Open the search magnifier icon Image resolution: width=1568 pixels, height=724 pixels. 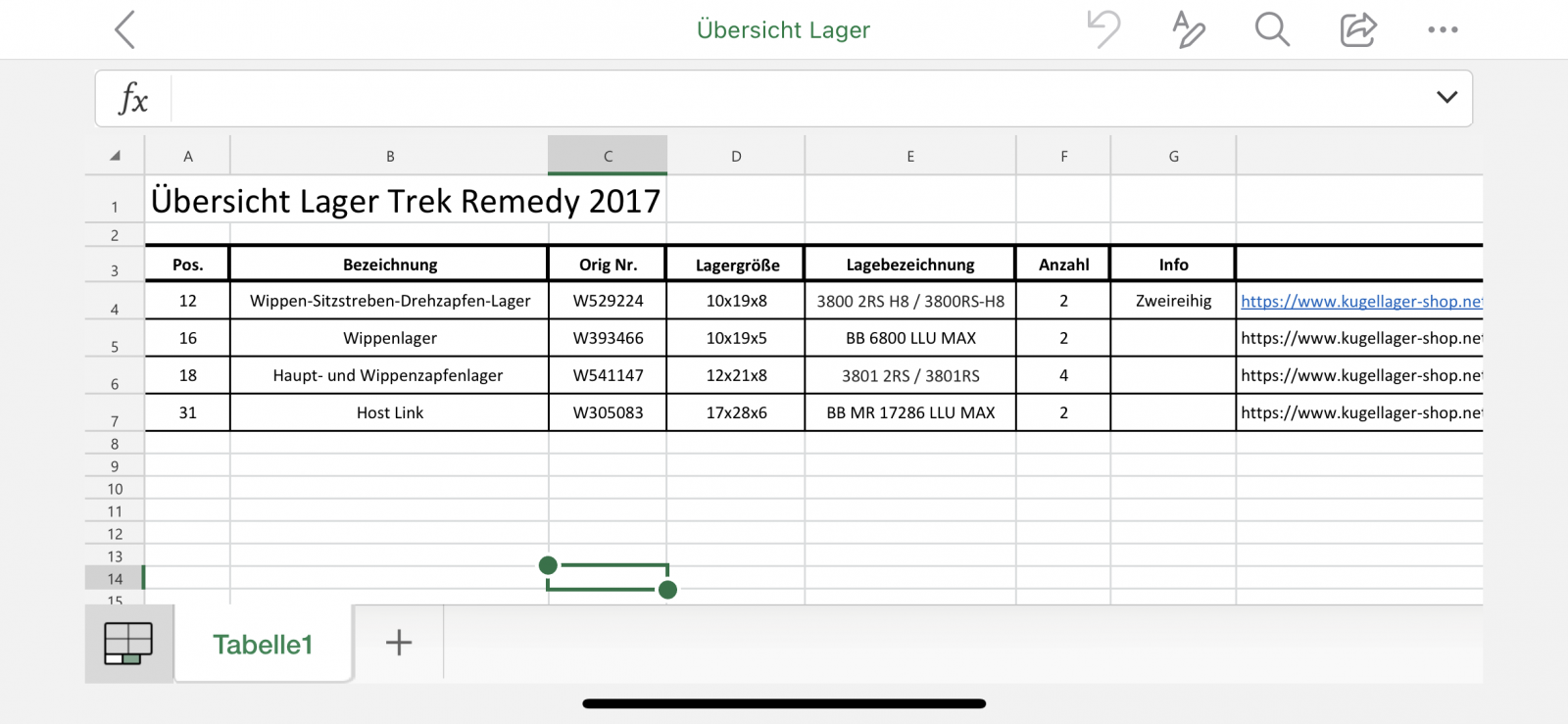1272,29
